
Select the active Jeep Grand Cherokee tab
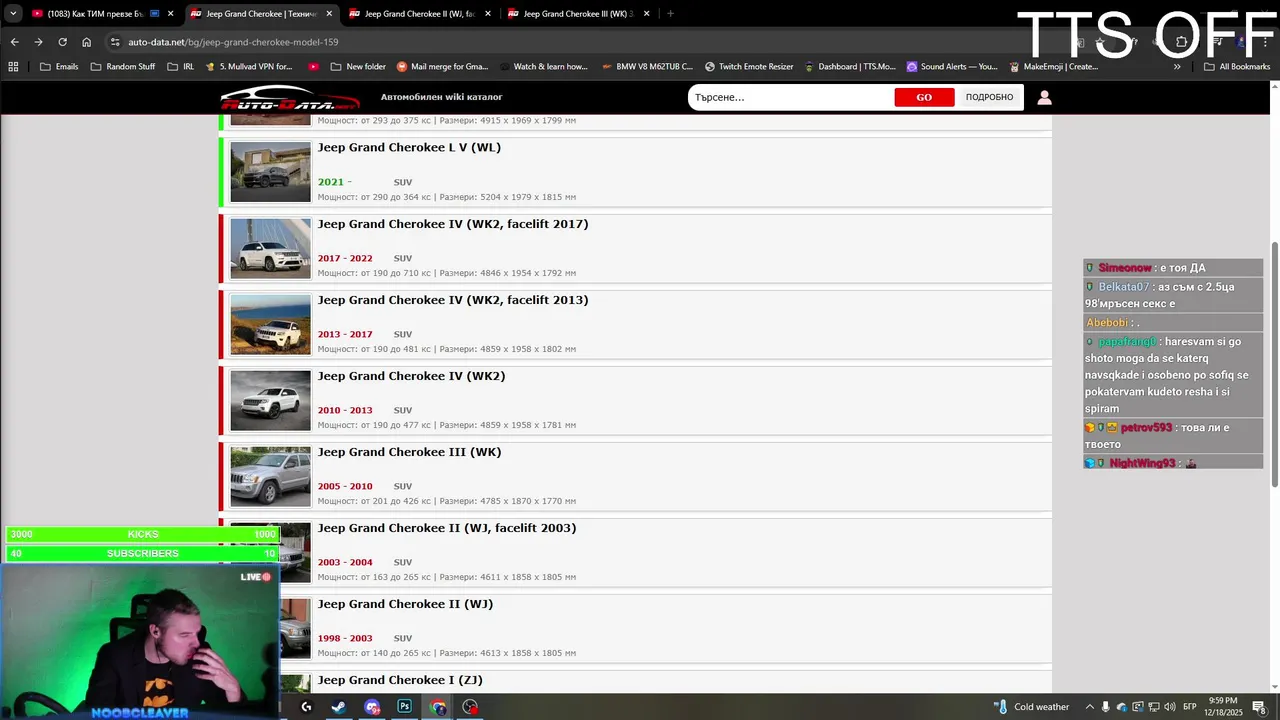[x=261, y=14]
